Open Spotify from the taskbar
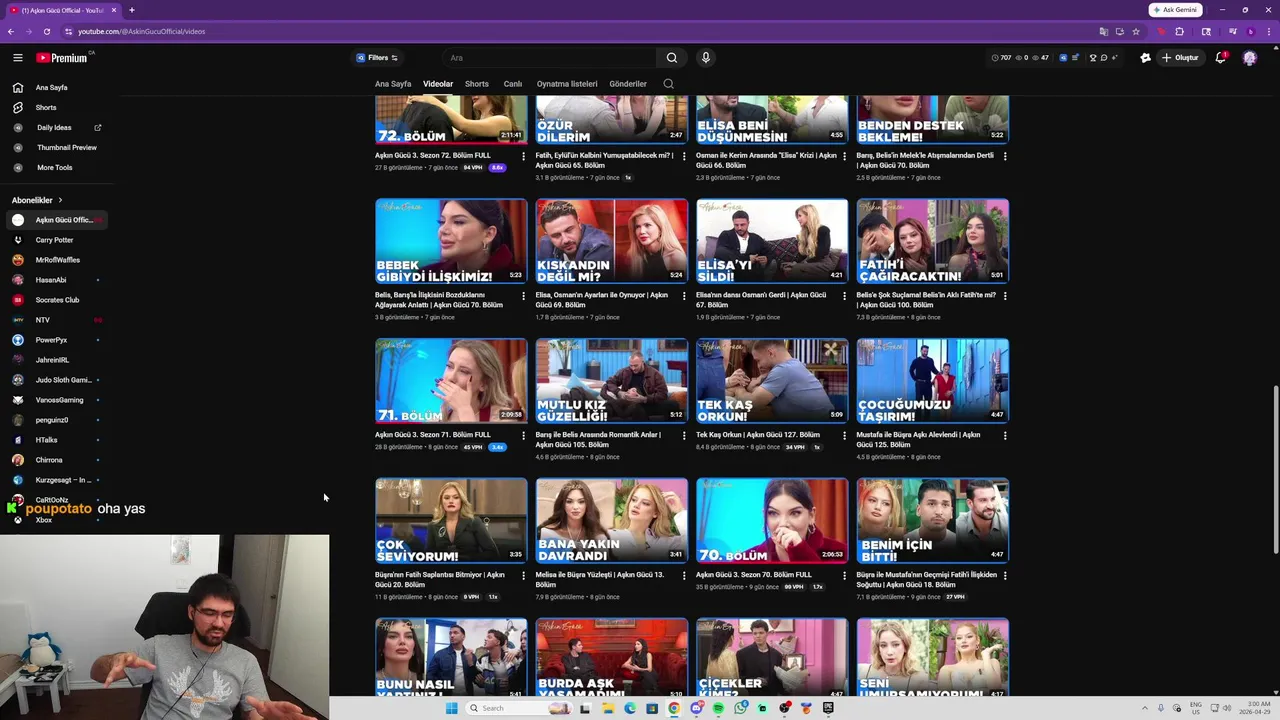The image size is (1280, 720). click(718, 708)
